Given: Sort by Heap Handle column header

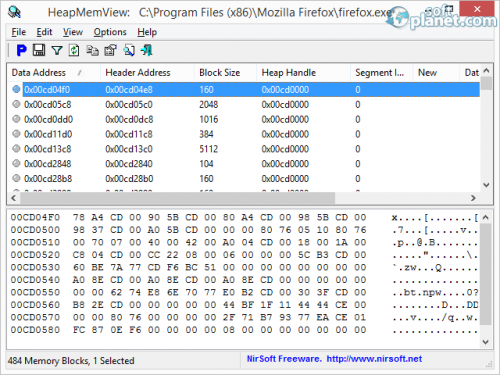Looking at the screenshot, I should click(x=303, y=73).
